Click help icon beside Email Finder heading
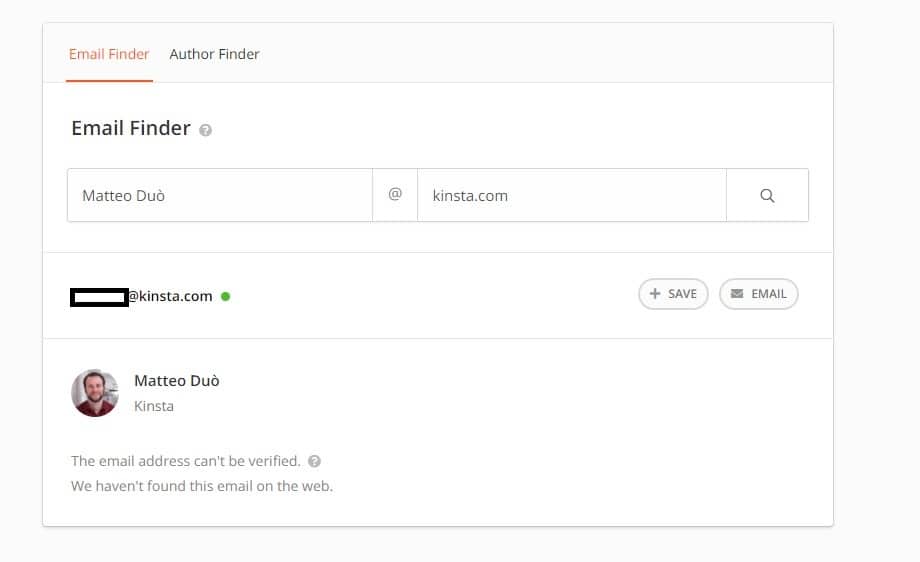This screenshot has height=562, width=920. (x=205, y=130)
